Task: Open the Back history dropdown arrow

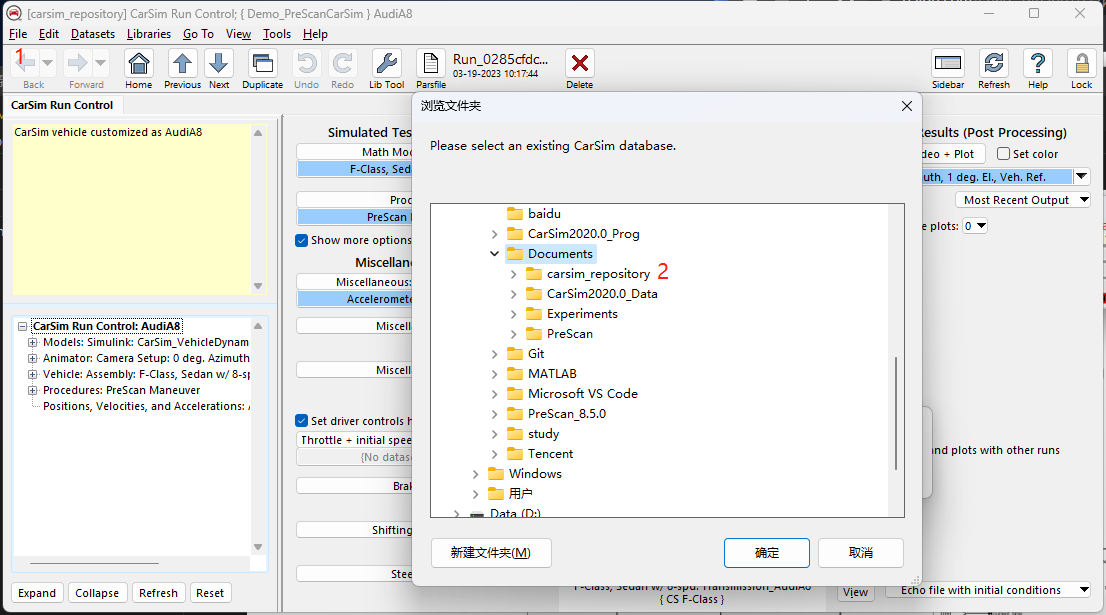Action: [x=48, y=63]
